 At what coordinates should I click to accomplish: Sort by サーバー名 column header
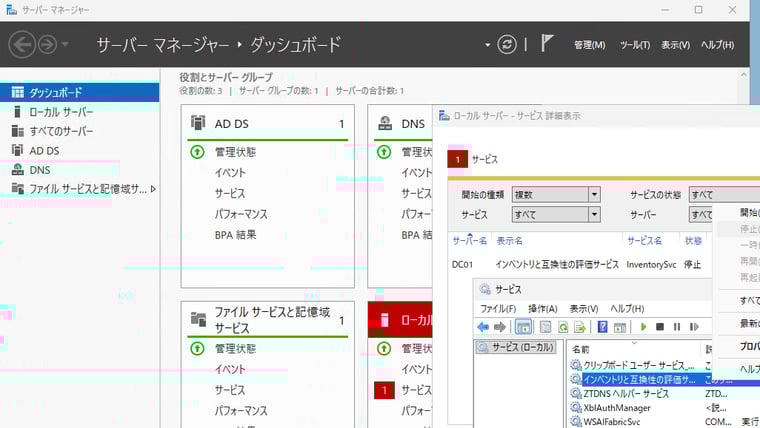pos(469,241)
